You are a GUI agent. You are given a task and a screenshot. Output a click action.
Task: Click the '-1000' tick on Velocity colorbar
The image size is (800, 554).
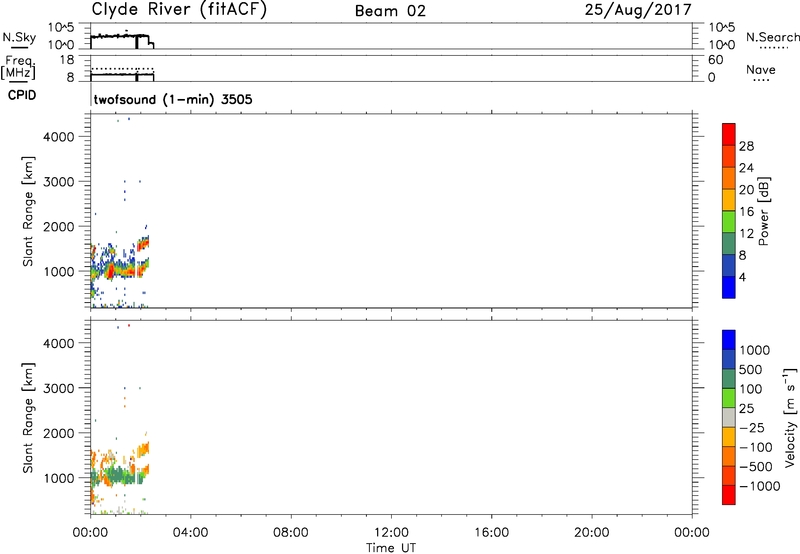click(759, 486)
